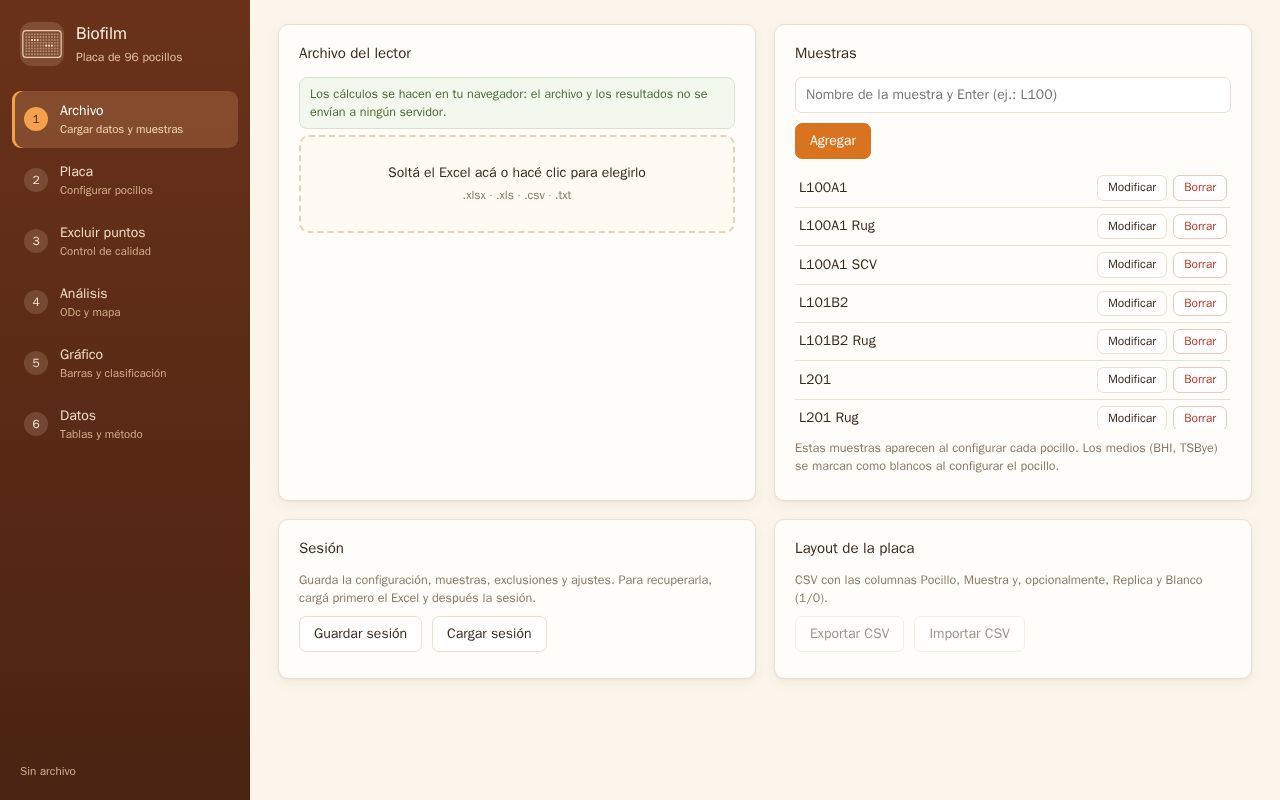Modify sample L101B2
This screenshot has height=800, width=1280.
point(1132,303)
